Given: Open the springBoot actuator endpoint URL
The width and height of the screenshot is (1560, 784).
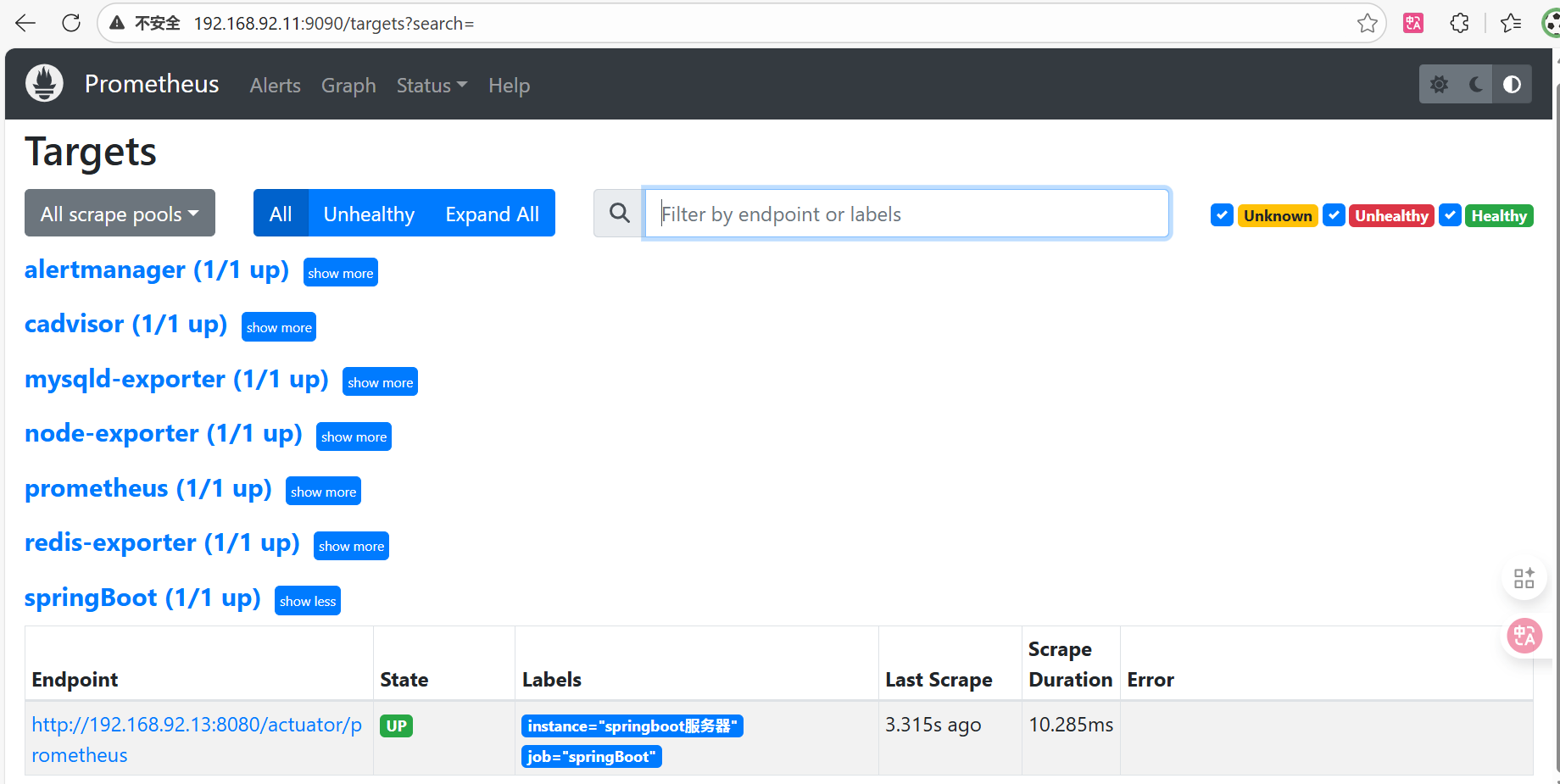Looking at the screenshot, I should [x=197, y=740].
